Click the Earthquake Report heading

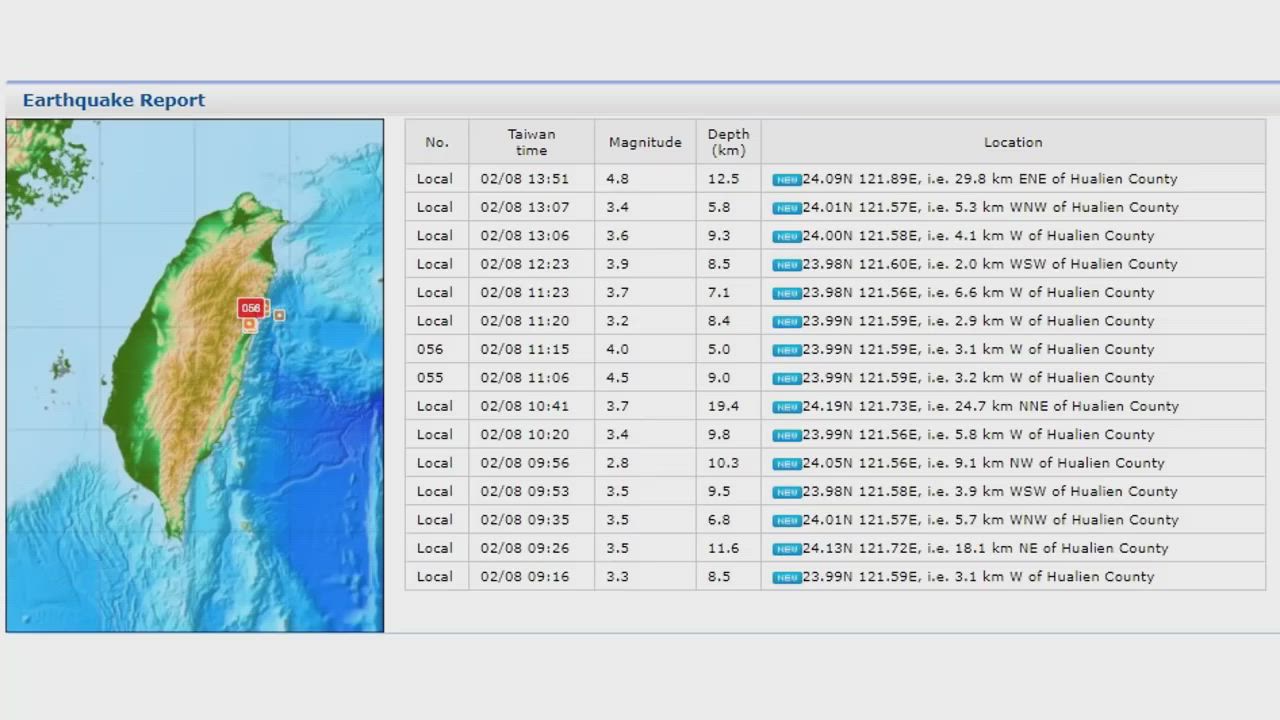point(114,100)
